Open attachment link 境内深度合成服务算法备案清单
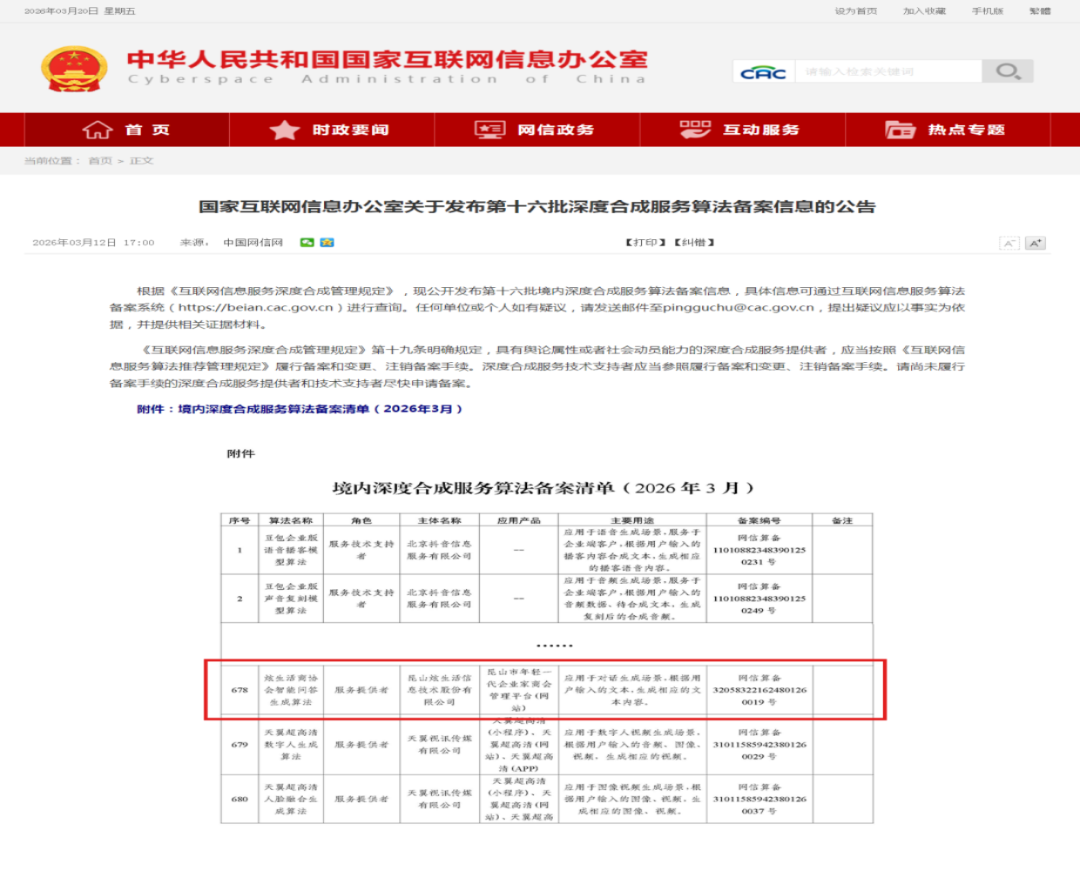Screen dimensions: 1080x877 tap(300, 409)
